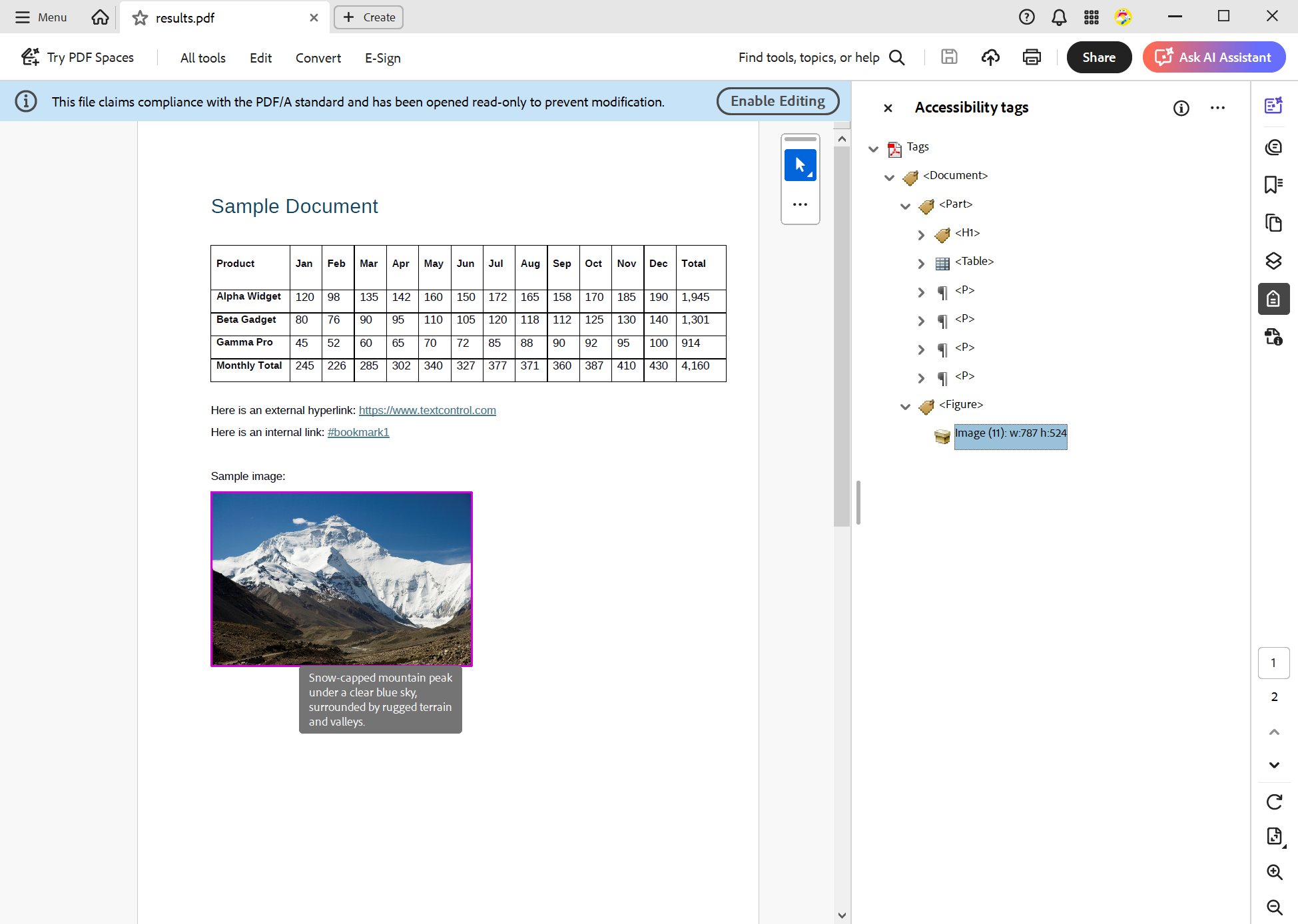The image size is (1298, 924).
Task: Open the Bookmarks panel
Action: click(x=1273, y=185)
